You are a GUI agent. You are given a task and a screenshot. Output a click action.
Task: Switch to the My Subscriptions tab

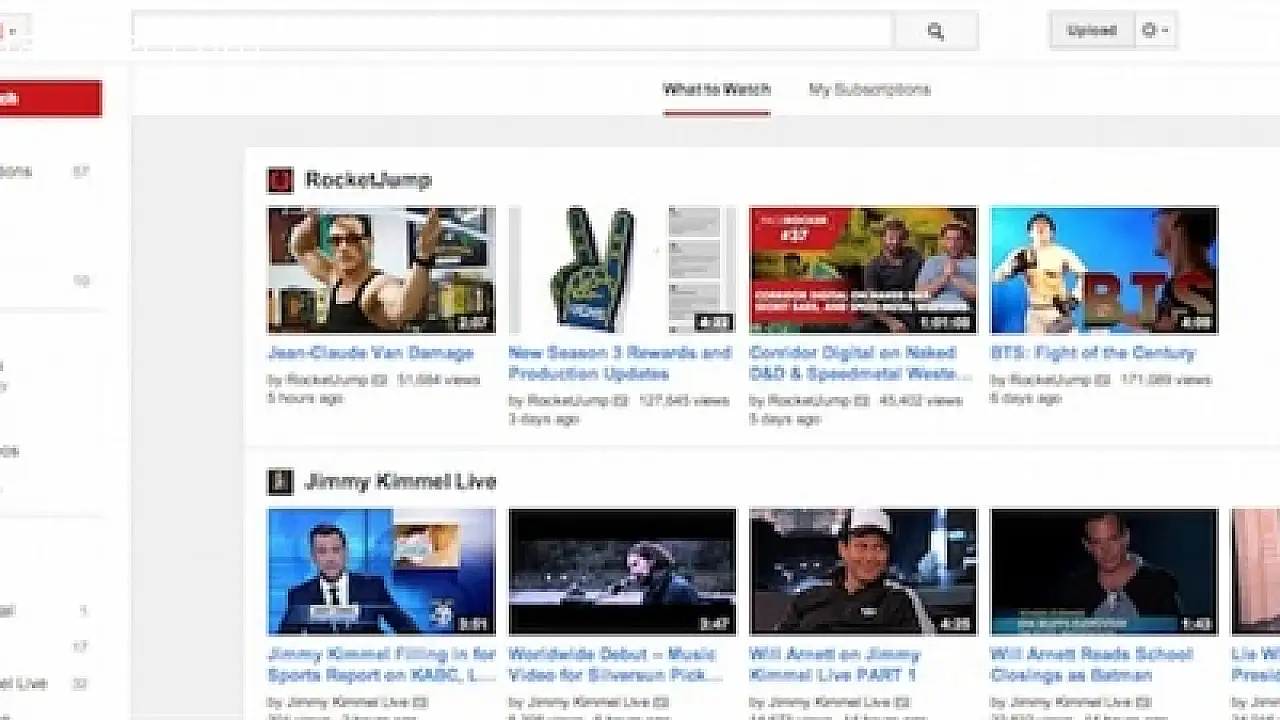click(870, 89)
